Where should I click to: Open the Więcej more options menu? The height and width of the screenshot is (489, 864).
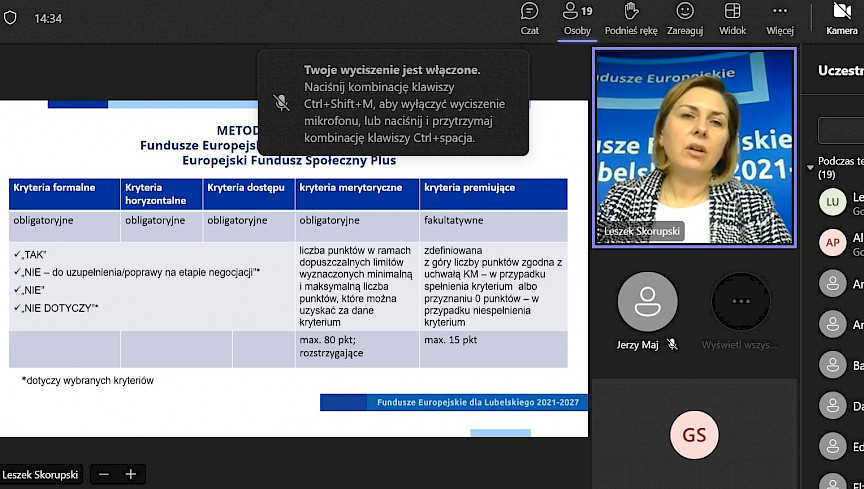(x=780, y=19)
